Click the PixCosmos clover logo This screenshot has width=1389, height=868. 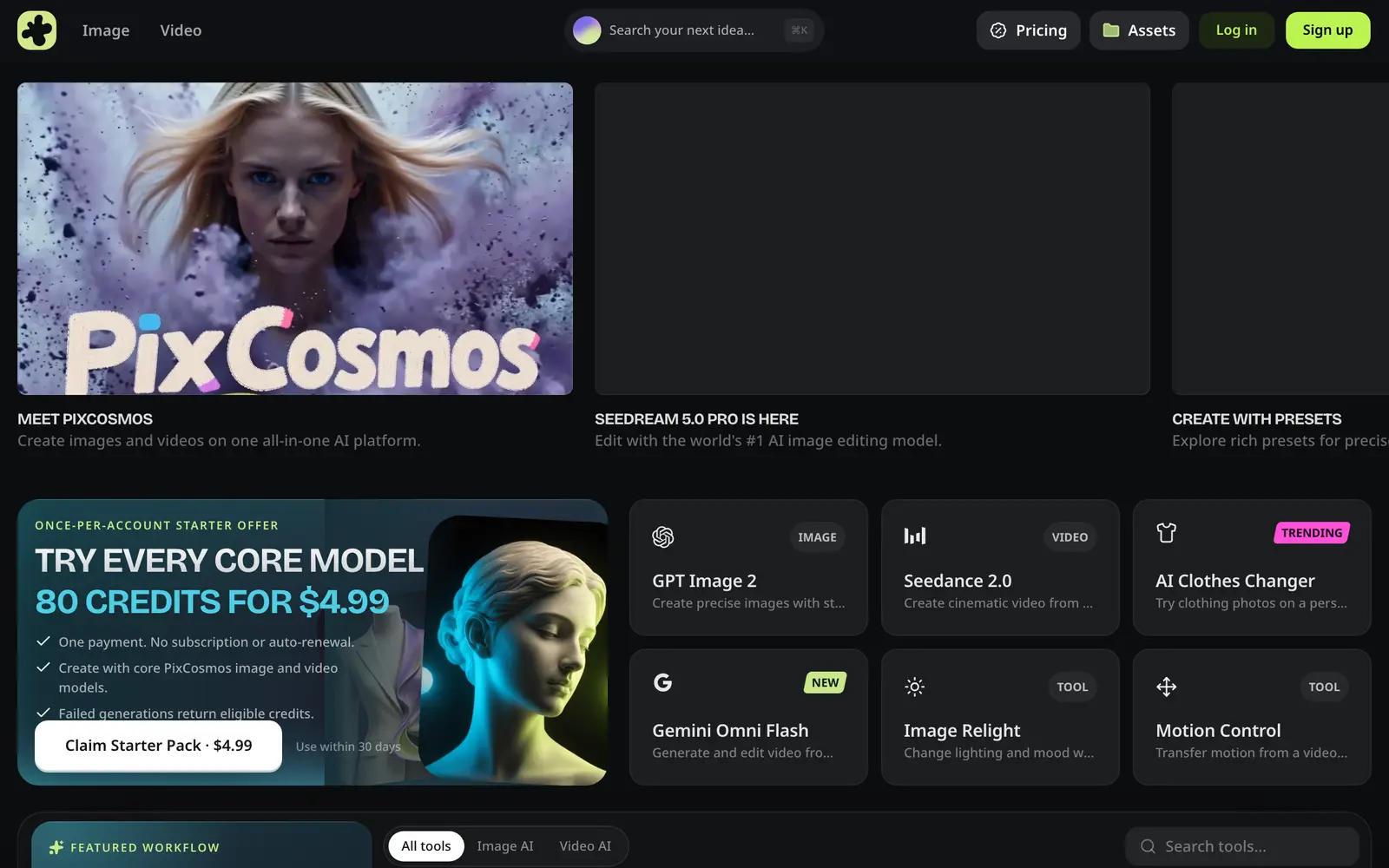pos(36,30)
